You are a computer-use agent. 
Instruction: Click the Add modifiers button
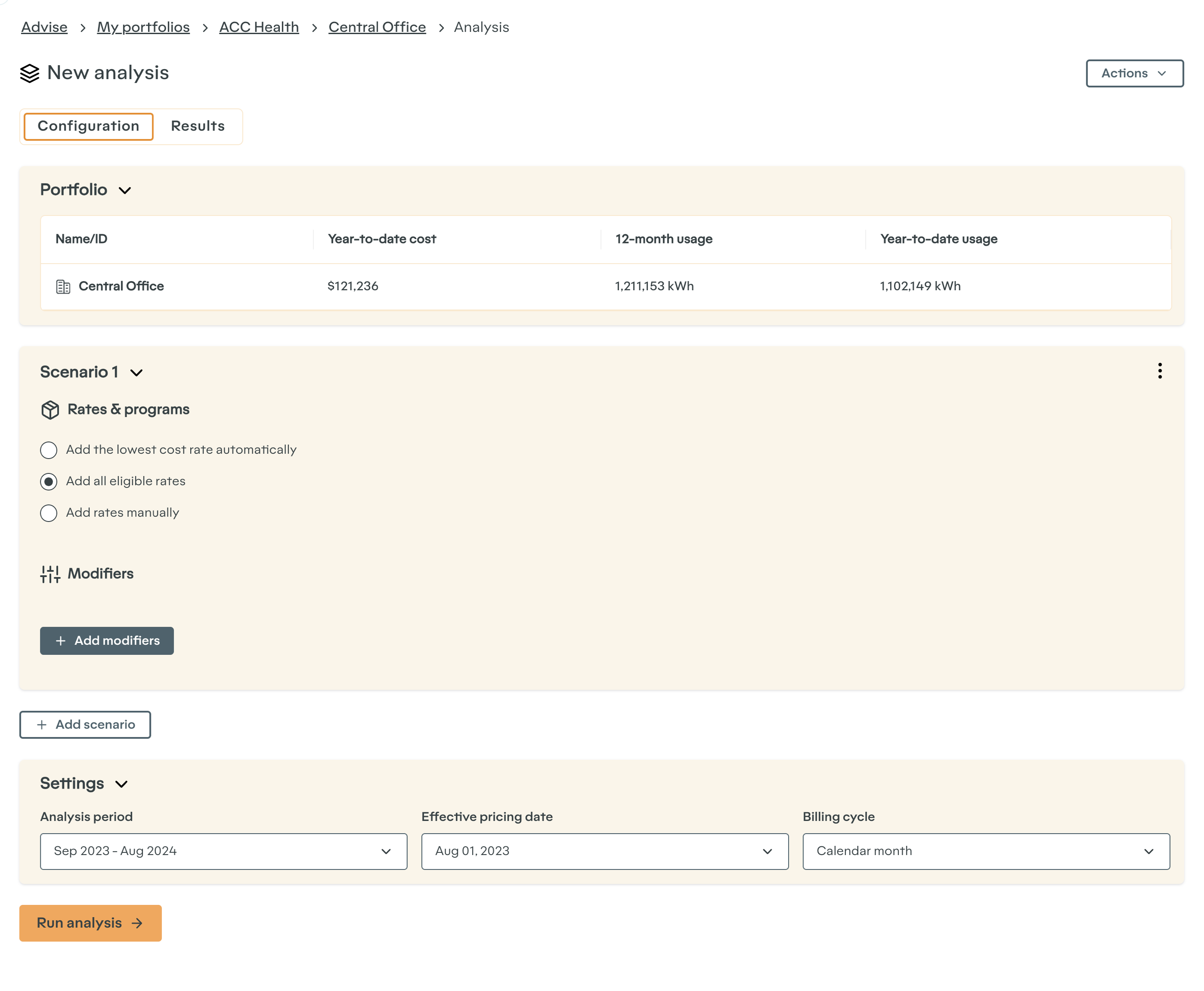tap(107, 640)
